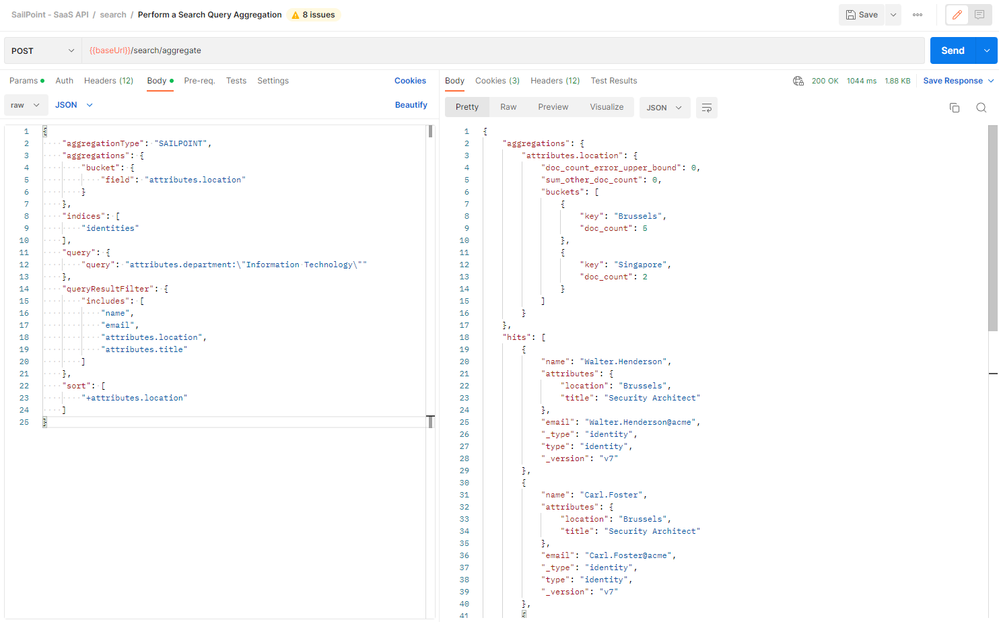Click into the request URL field
The image size is (999, 622).
[x=500, y=51]
